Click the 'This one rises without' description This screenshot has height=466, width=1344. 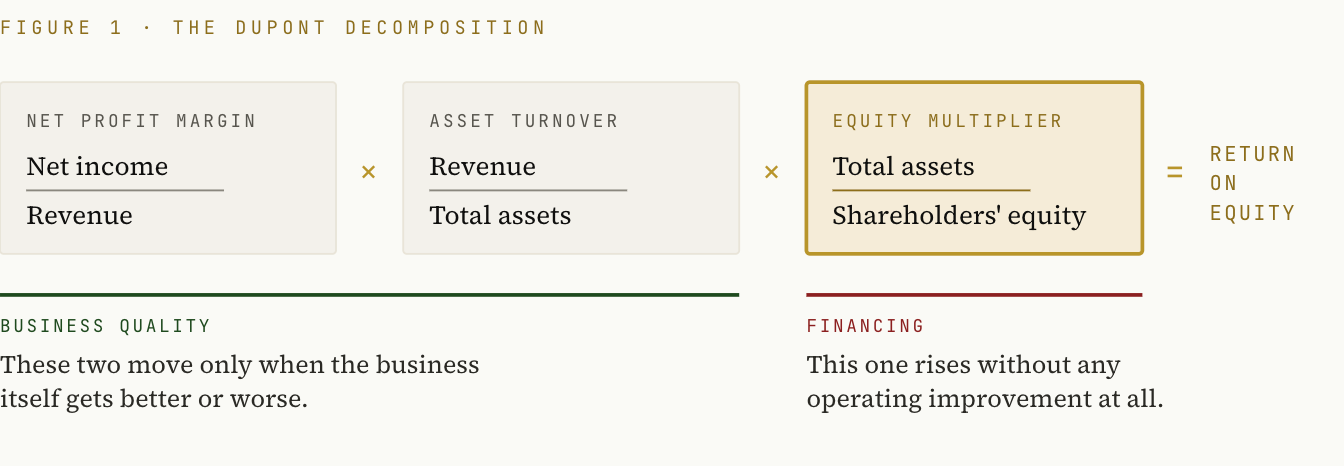pyautogui.click(x=985, y=381)
